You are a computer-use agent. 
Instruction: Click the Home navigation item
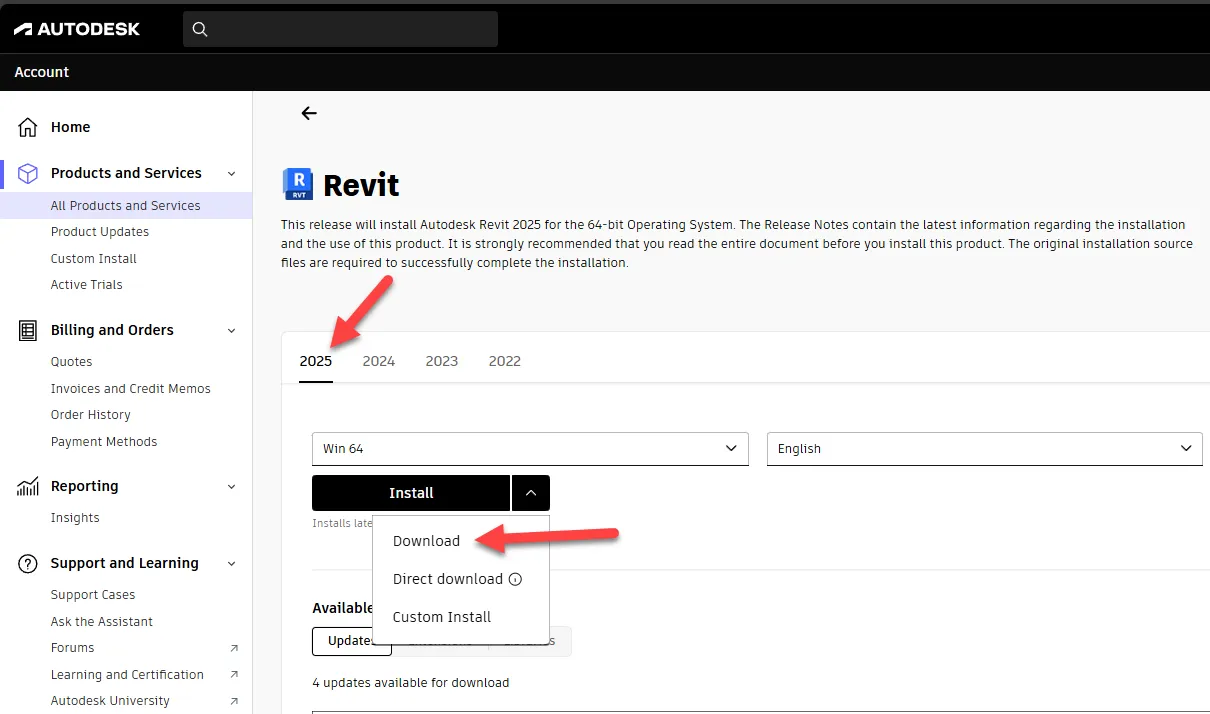pos(70,127)
